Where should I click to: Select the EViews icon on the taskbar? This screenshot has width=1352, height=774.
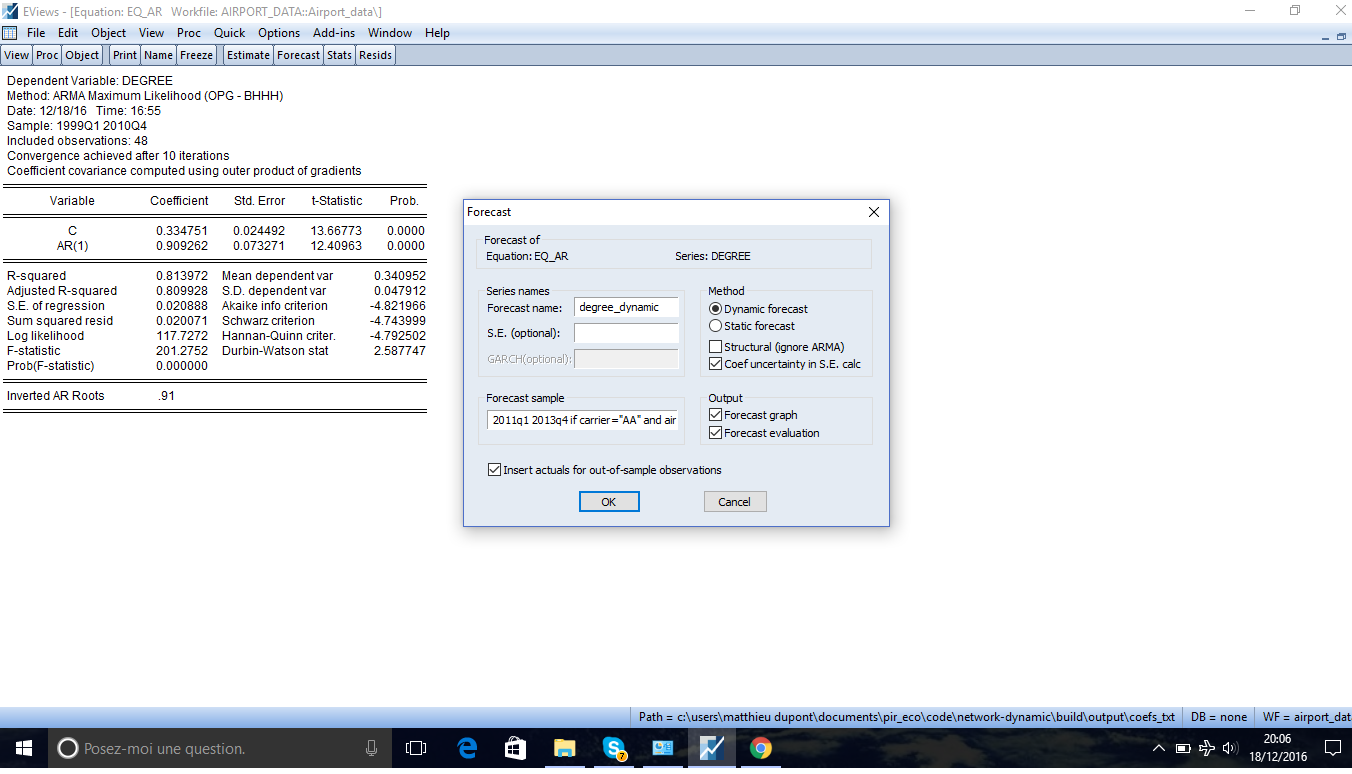[712, 748]
